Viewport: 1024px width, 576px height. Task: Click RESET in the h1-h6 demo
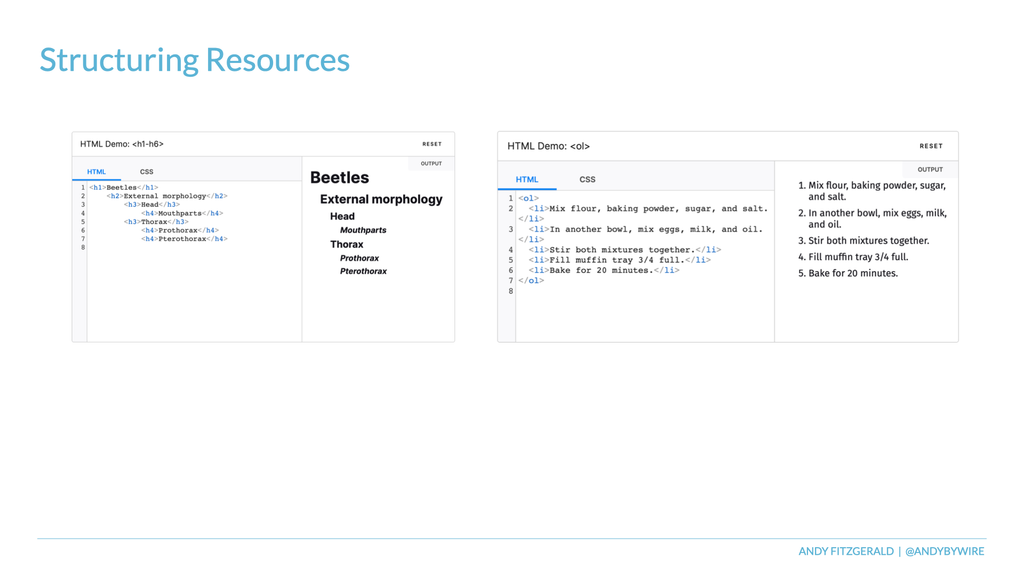click(x=432, y=144)
